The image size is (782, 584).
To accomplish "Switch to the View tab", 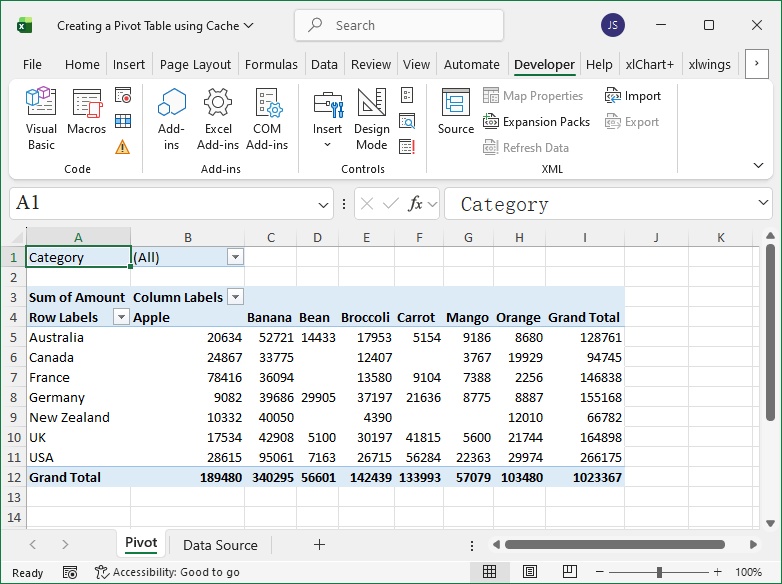I will [416, 64].
